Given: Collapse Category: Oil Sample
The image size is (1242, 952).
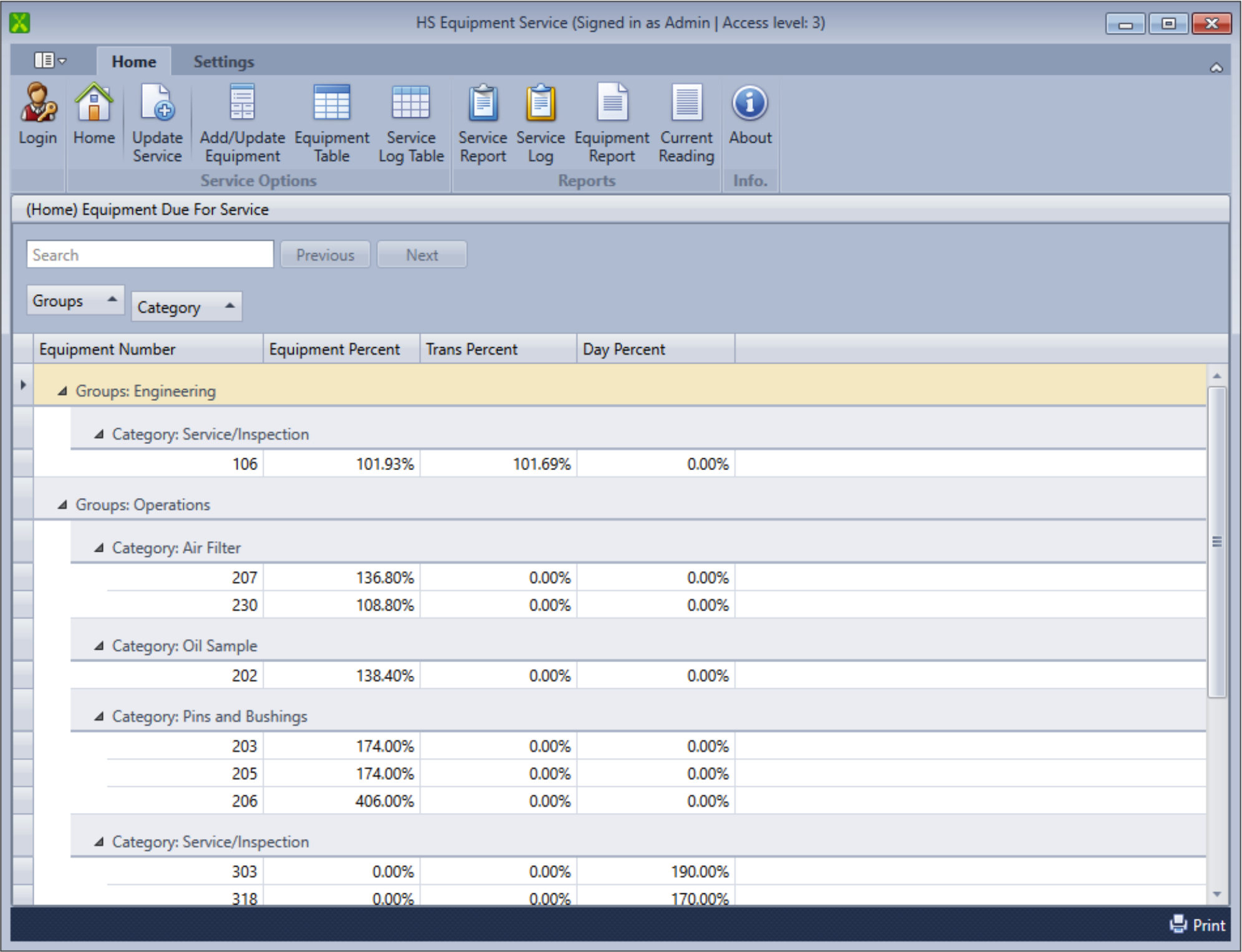Looking at the screenshot, I should point(99,645).
